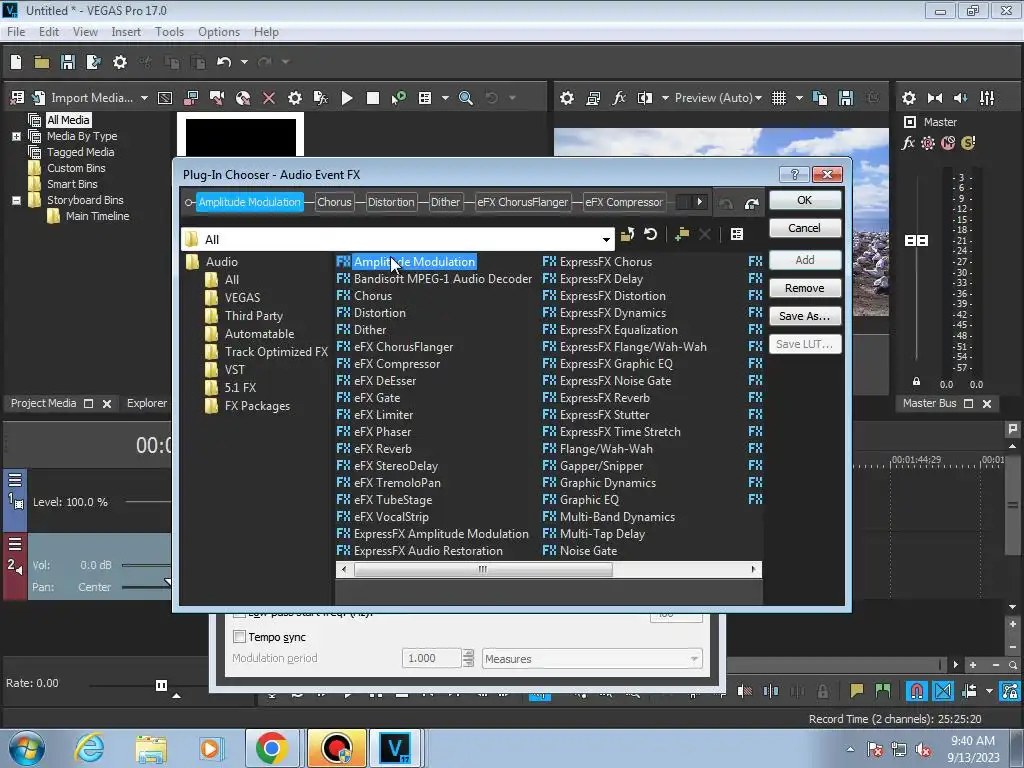
Task: Open undo history dropdown arrow
Action: pyautogui.click(x=244, y=62)
